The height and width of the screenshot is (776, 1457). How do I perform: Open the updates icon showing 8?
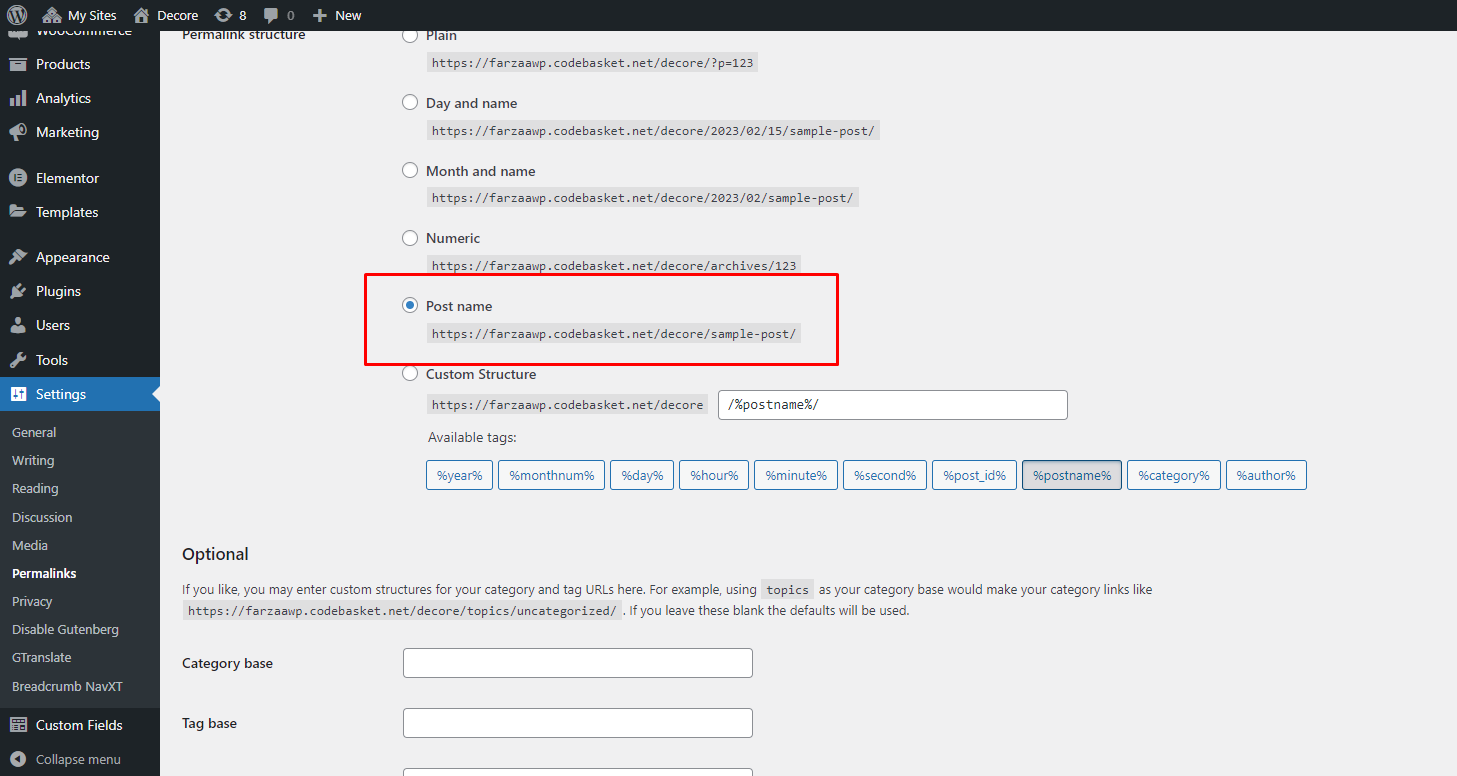pyautogui.click(x=224, y=15)
